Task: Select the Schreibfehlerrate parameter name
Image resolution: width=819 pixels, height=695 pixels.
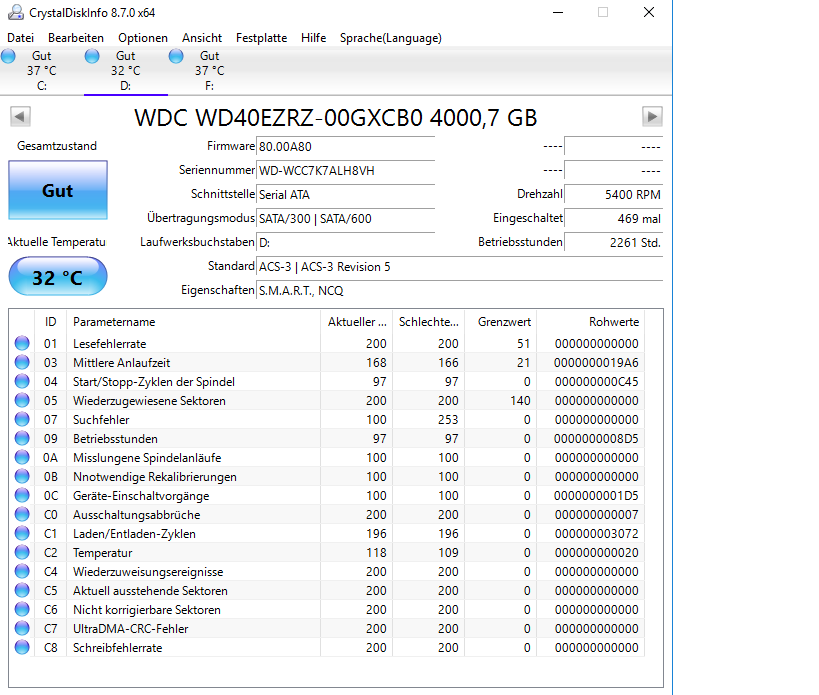Action: [x=118, y=647]
